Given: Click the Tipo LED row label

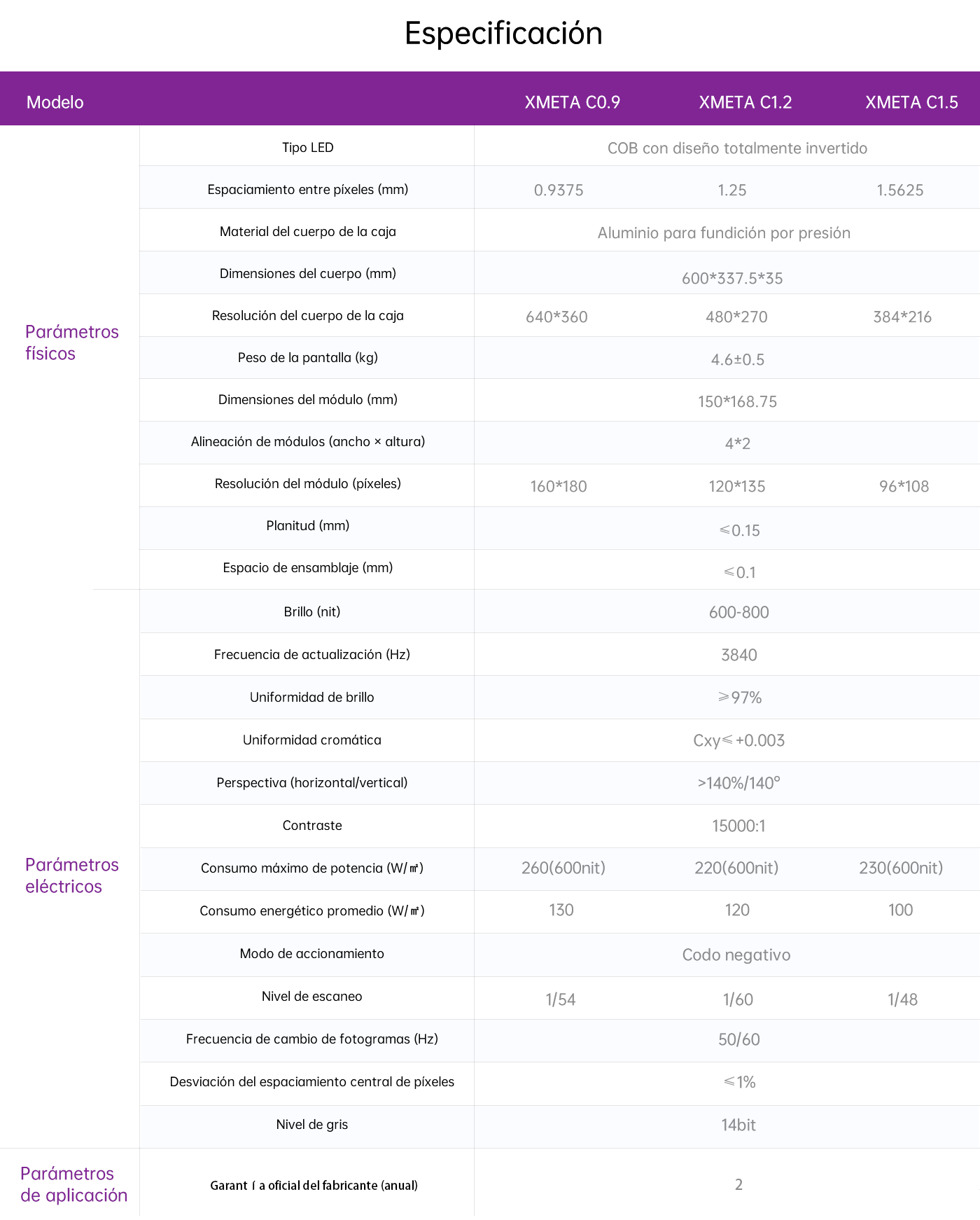Looking at the screenshot, I should (308, 148).
